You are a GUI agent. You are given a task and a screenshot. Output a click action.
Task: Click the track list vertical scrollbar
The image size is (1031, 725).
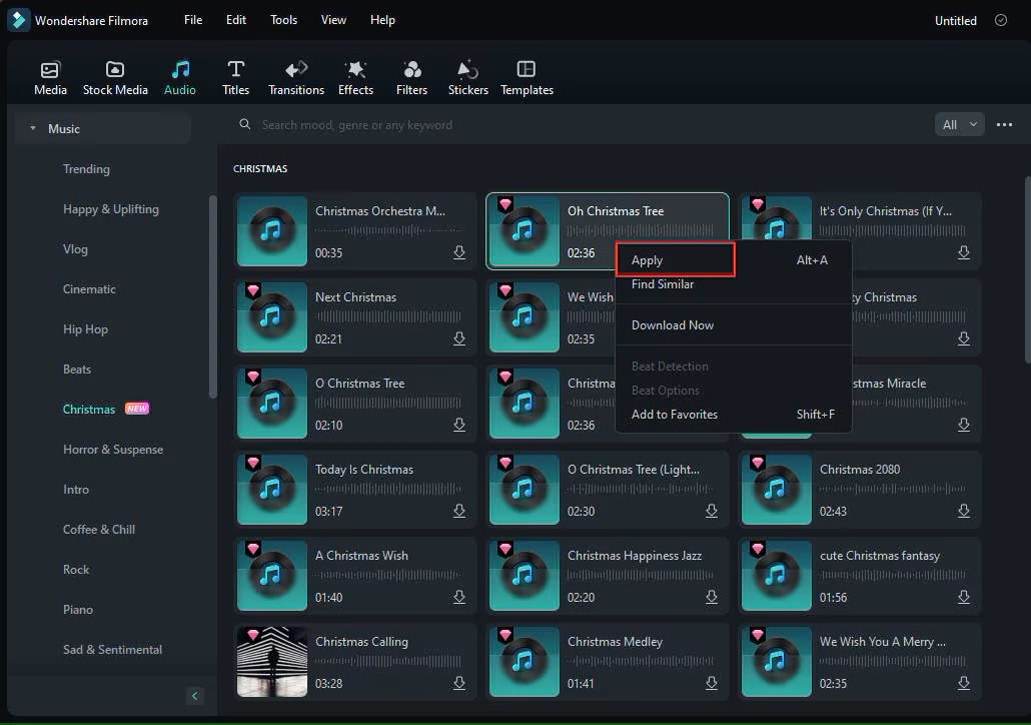[1027, 269]
